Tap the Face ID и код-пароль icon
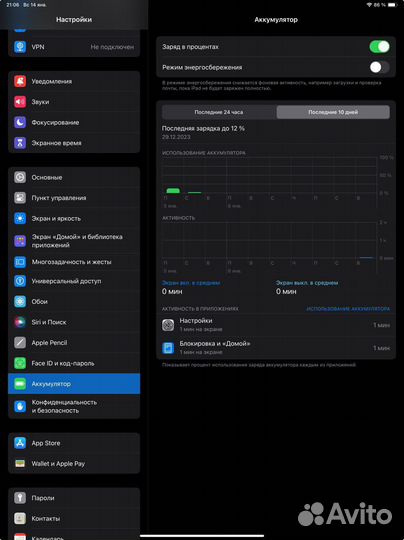 [20, 363]
